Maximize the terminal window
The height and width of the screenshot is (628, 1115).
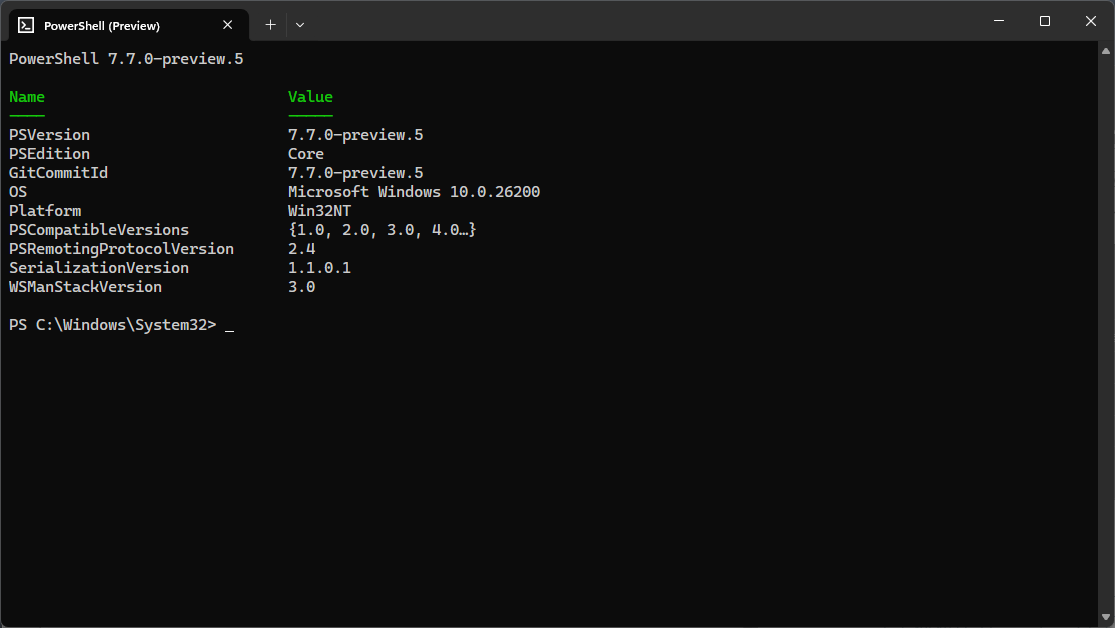coord(1045,21)
